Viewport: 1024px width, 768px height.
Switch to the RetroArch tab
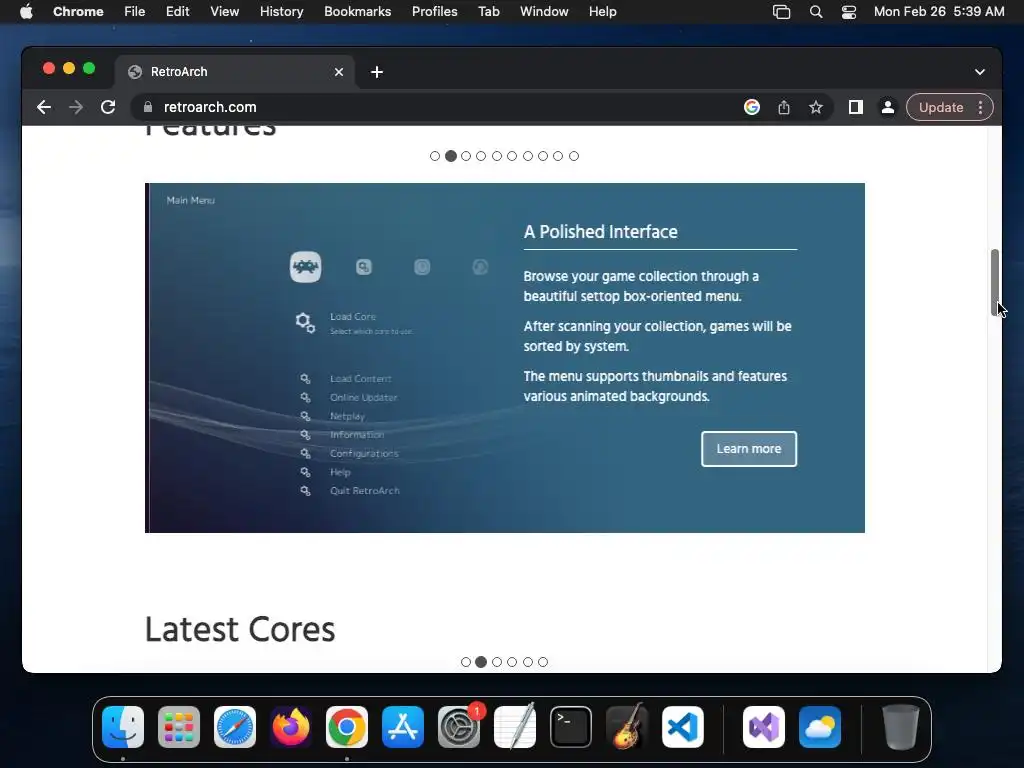click(235, 72)
